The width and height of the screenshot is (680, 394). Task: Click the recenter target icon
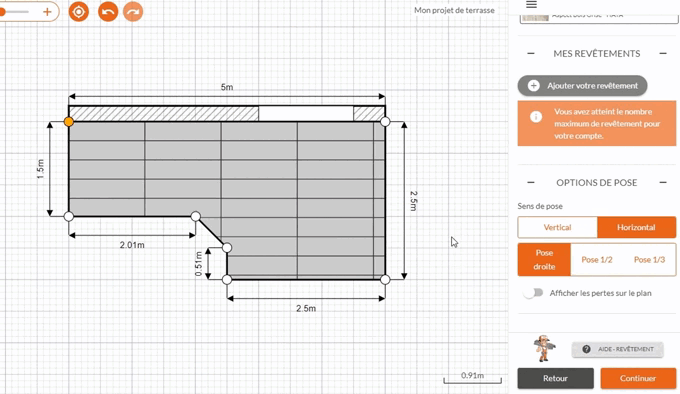coord(78,12)
